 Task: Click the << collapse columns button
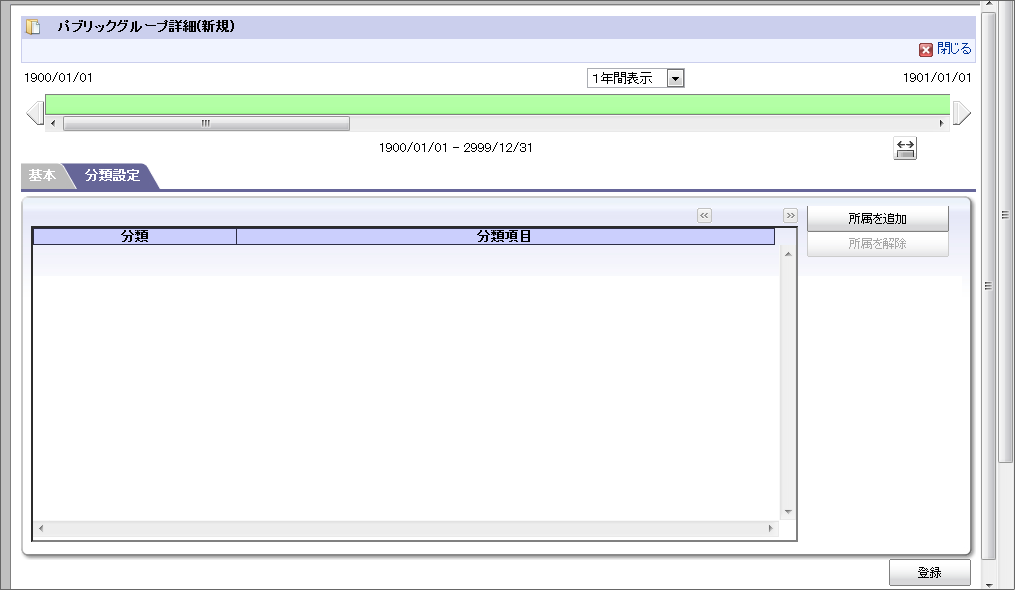(704, 216)
